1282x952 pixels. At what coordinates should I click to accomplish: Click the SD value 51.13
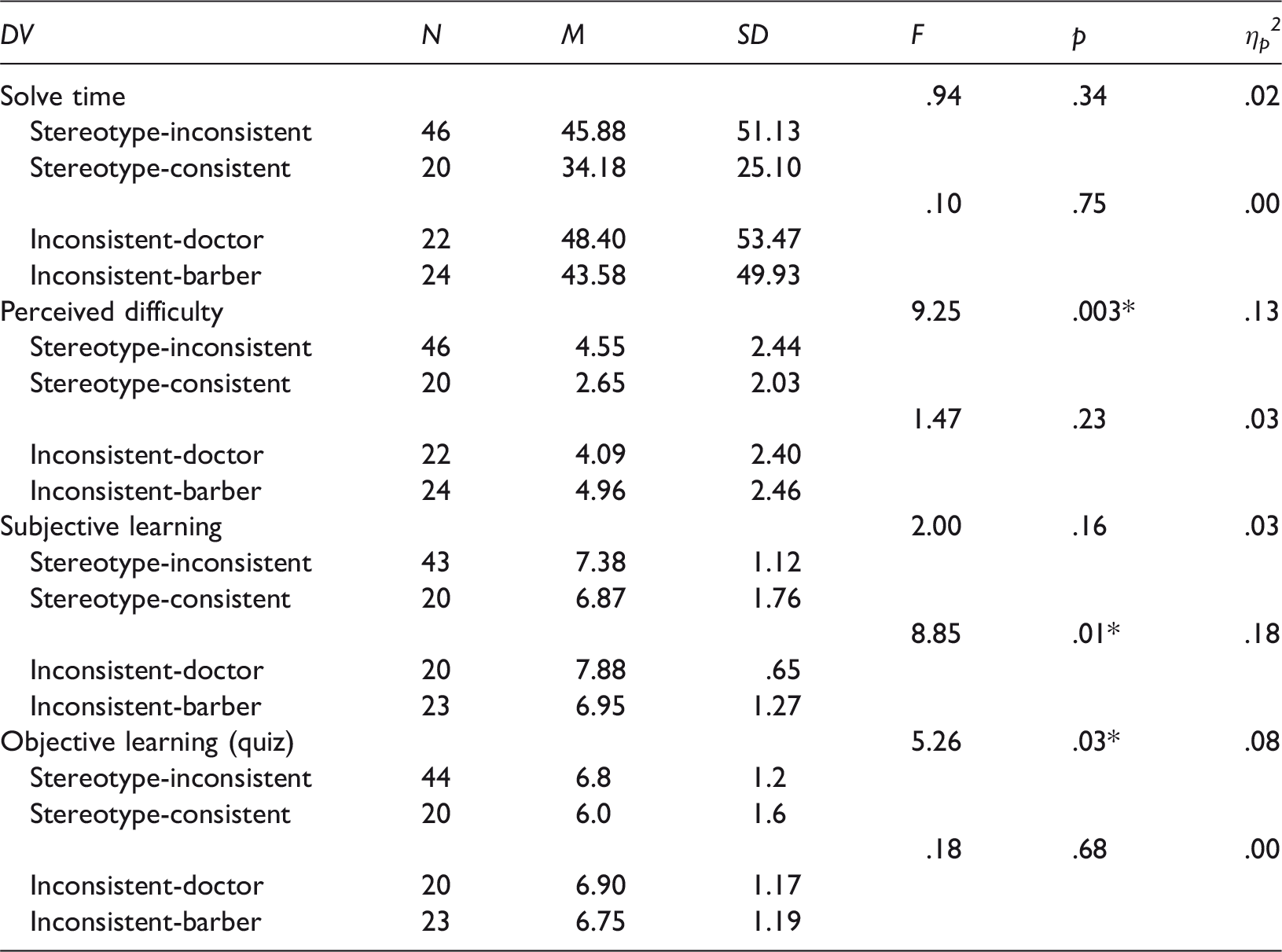(769, 131)
